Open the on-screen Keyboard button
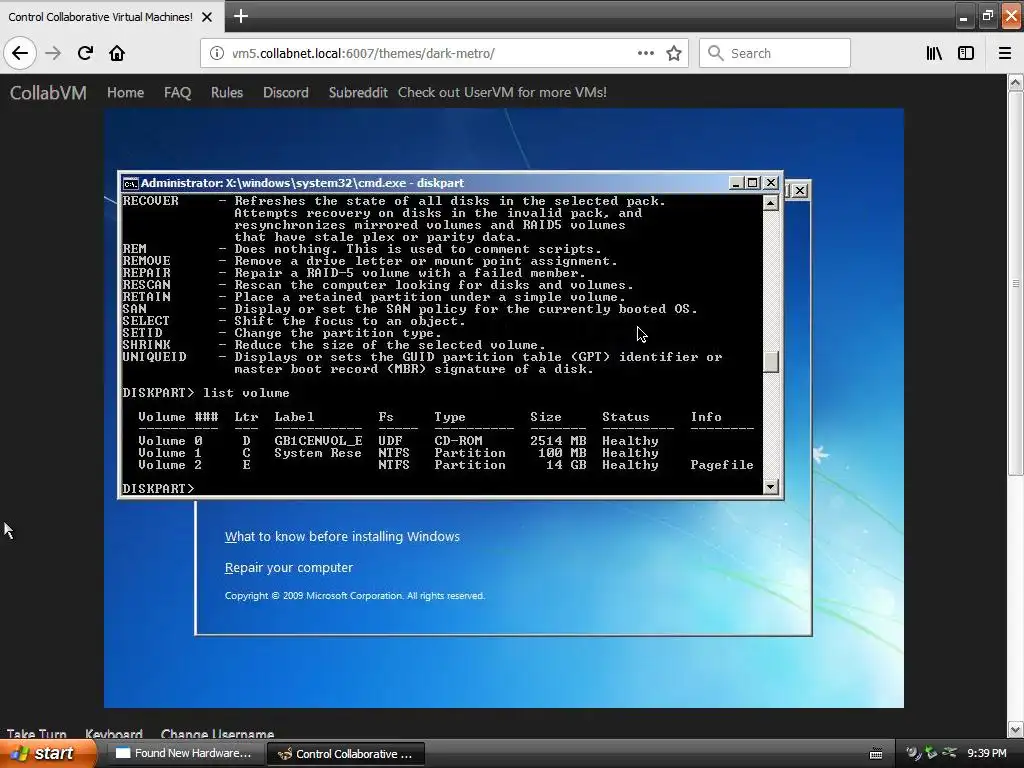Viewport: 1024px width, 768px height. pyautogui.click(x=114, y=734)
